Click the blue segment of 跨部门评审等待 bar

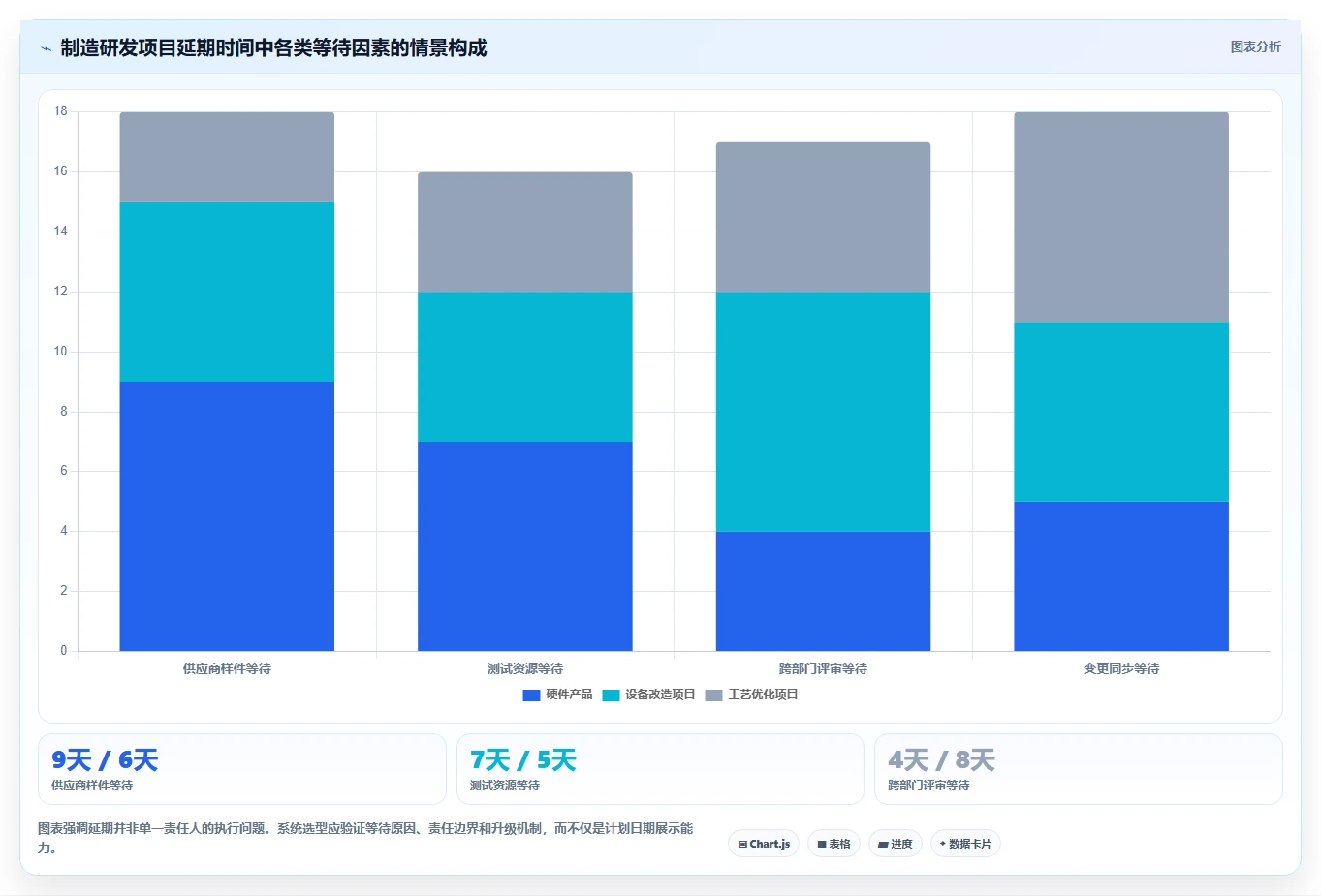tap(823, 591)
